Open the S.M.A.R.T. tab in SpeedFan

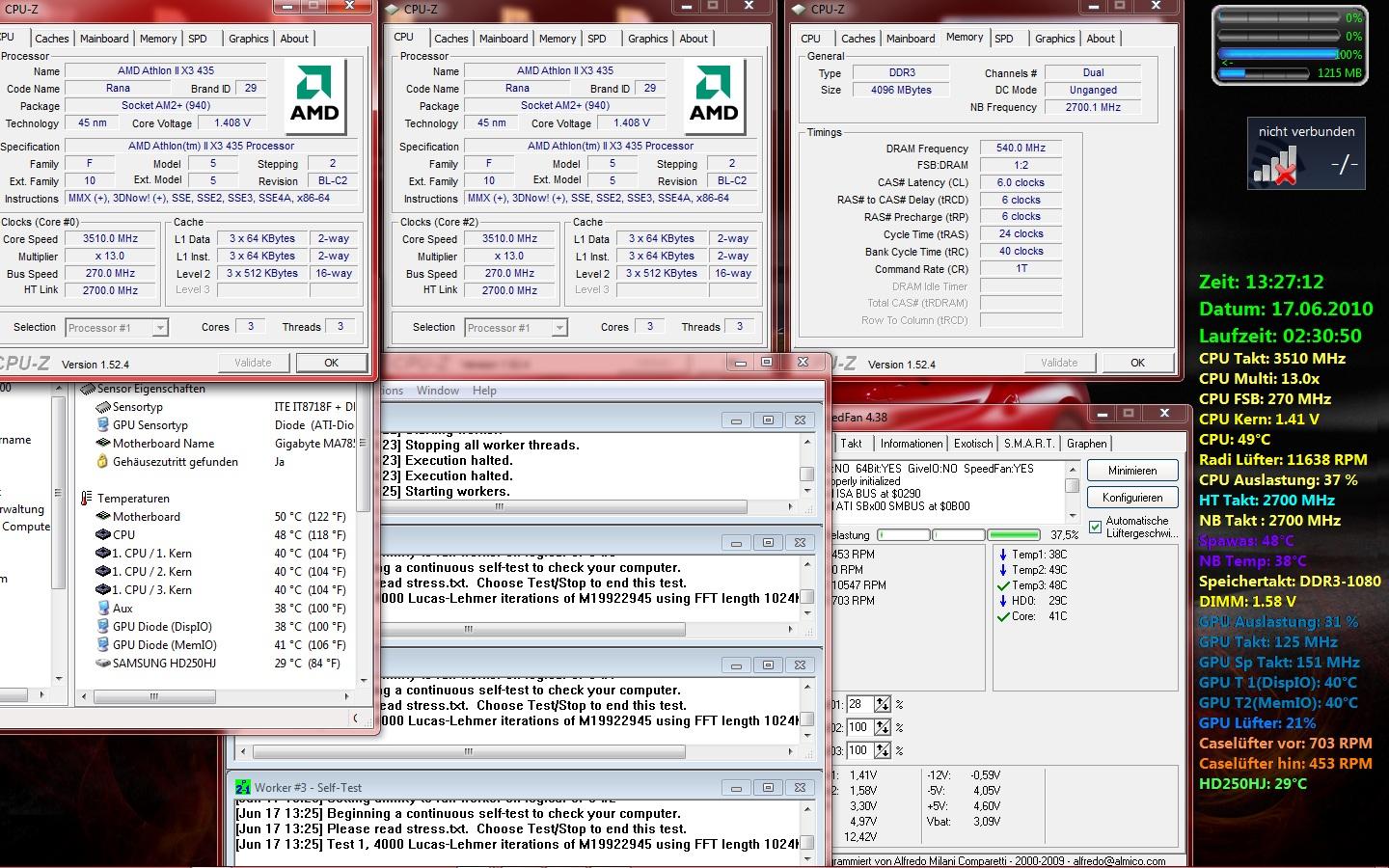pos(1028,444)
